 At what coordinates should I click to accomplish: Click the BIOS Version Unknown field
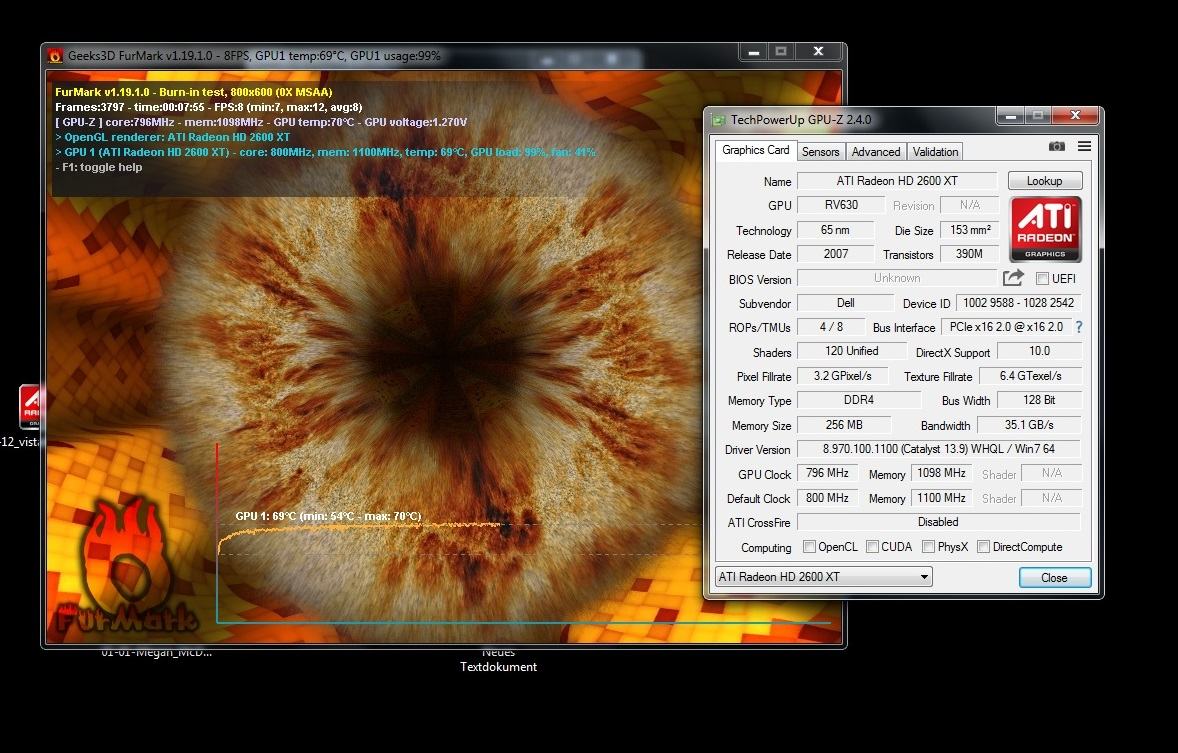(x=897, y=278)
